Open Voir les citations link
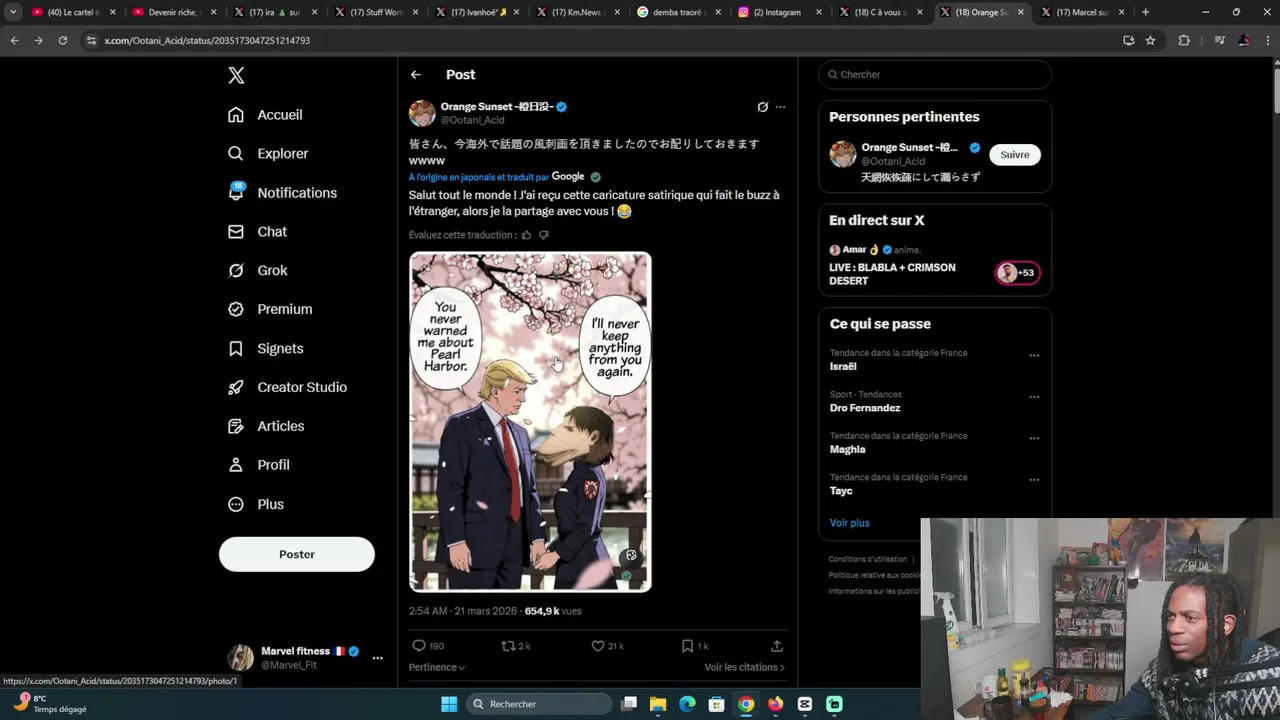The image size is (1280, 720). click(x=744, y=667)
